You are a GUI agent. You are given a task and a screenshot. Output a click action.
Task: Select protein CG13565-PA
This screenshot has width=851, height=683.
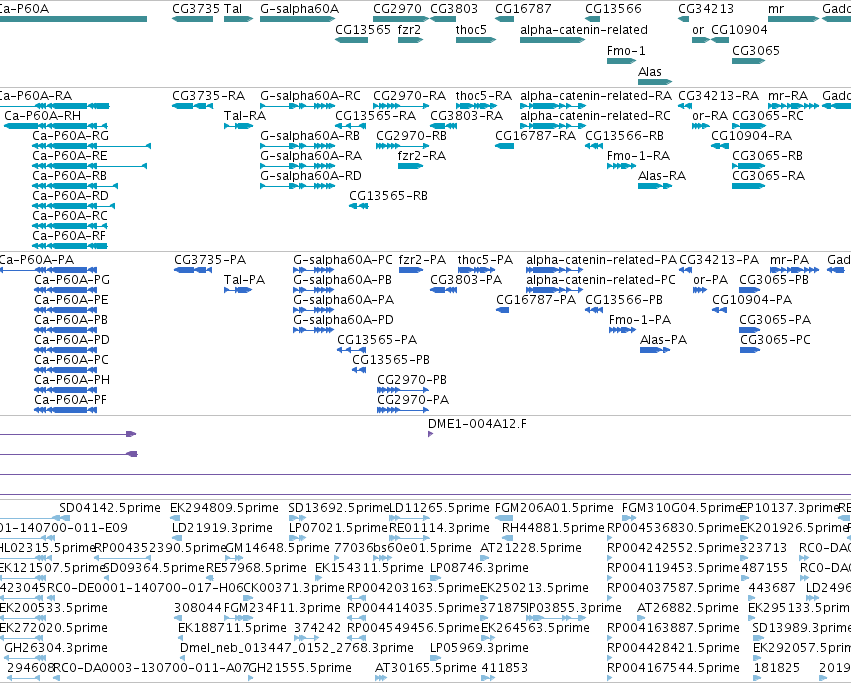click(377, 340)
